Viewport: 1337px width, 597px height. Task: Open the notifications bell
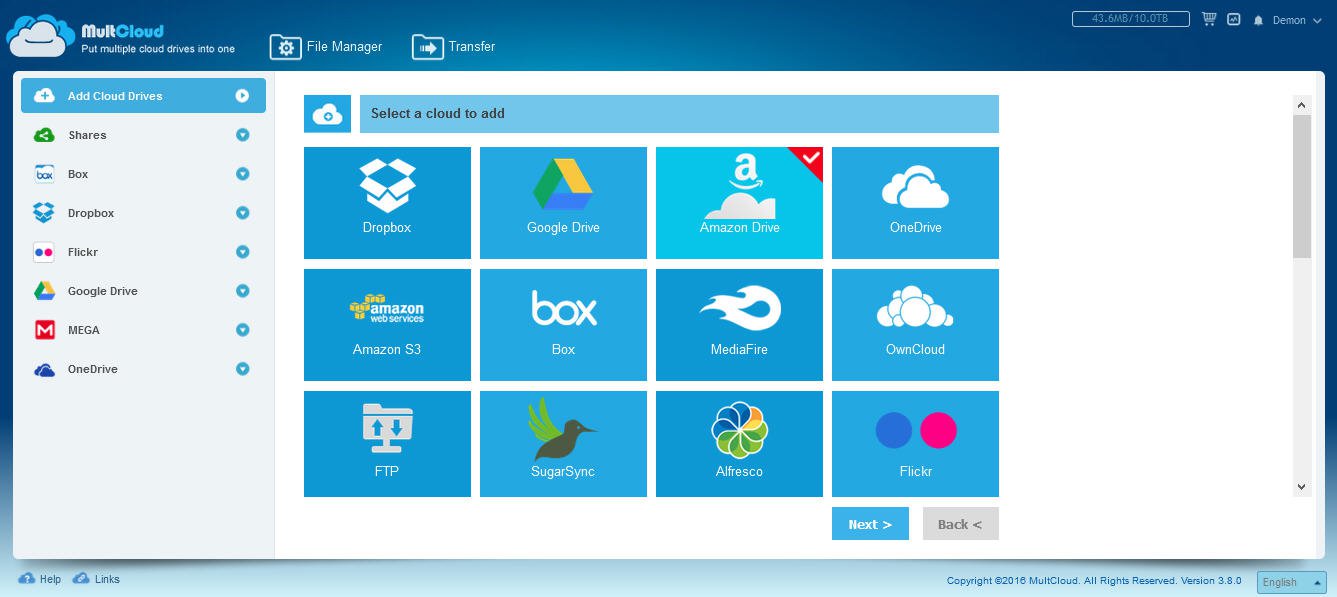pos(1258,20)
